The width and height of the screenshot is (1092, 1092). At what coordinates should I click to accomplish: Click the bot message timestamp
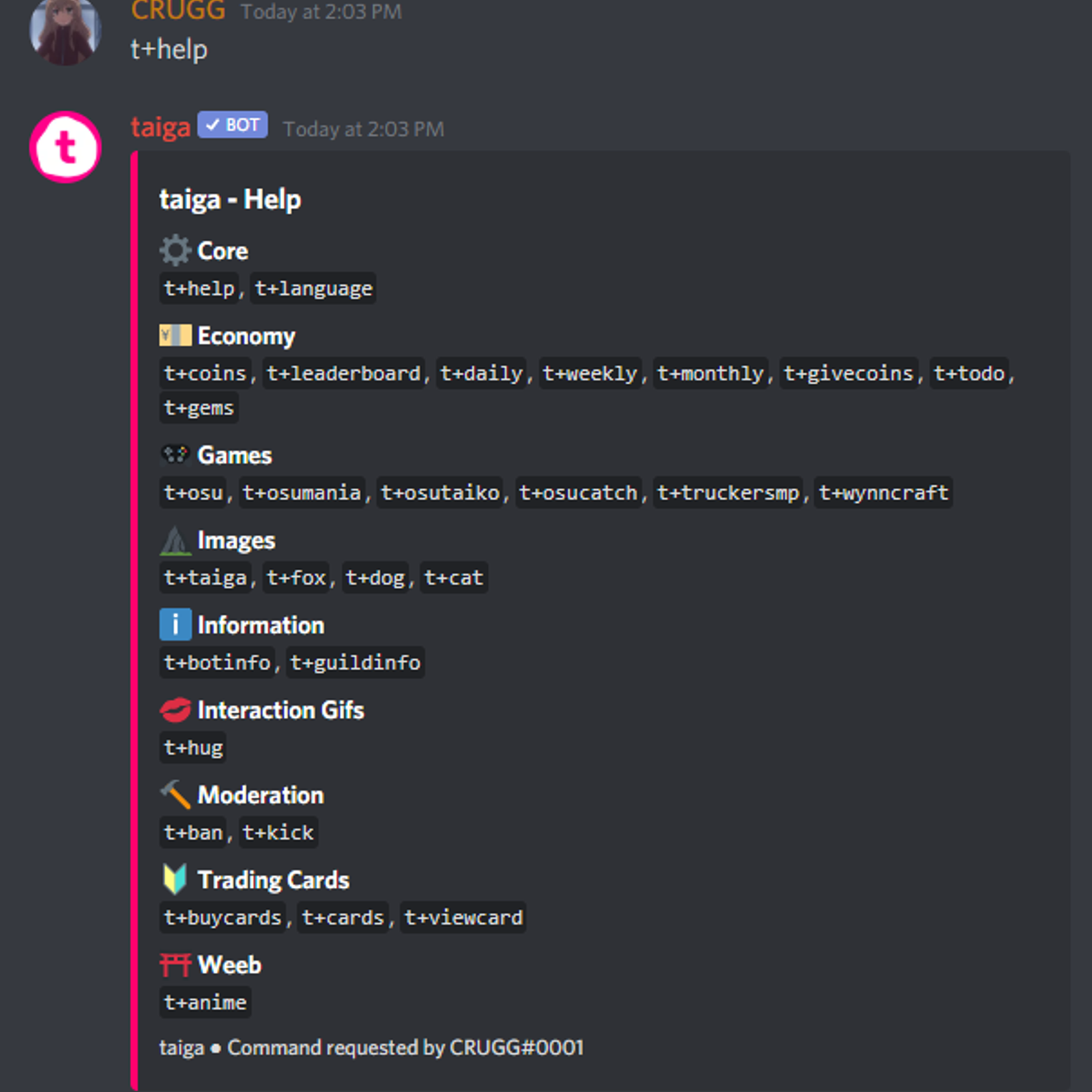pos(364,129)
